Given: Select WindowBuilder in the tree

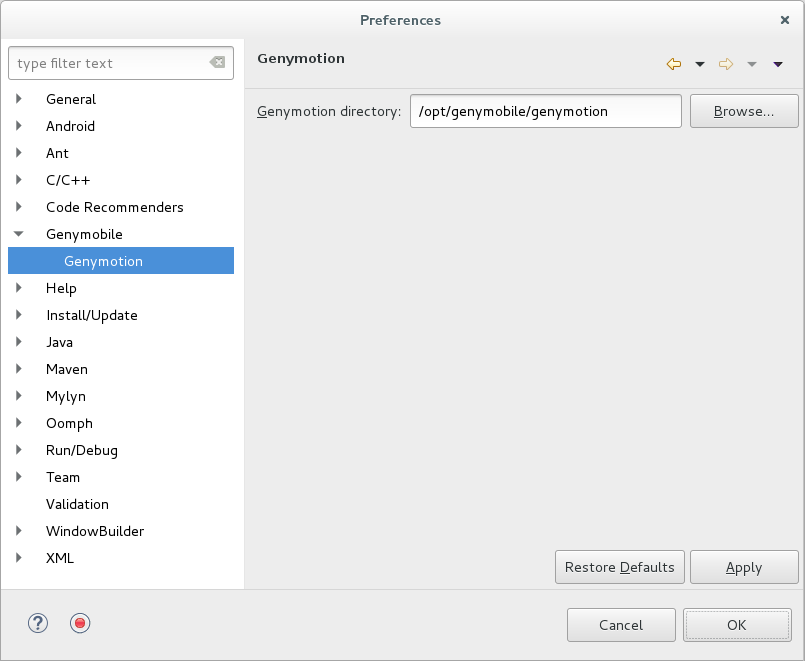Looking at the screenshot, I should click(95, 531).
